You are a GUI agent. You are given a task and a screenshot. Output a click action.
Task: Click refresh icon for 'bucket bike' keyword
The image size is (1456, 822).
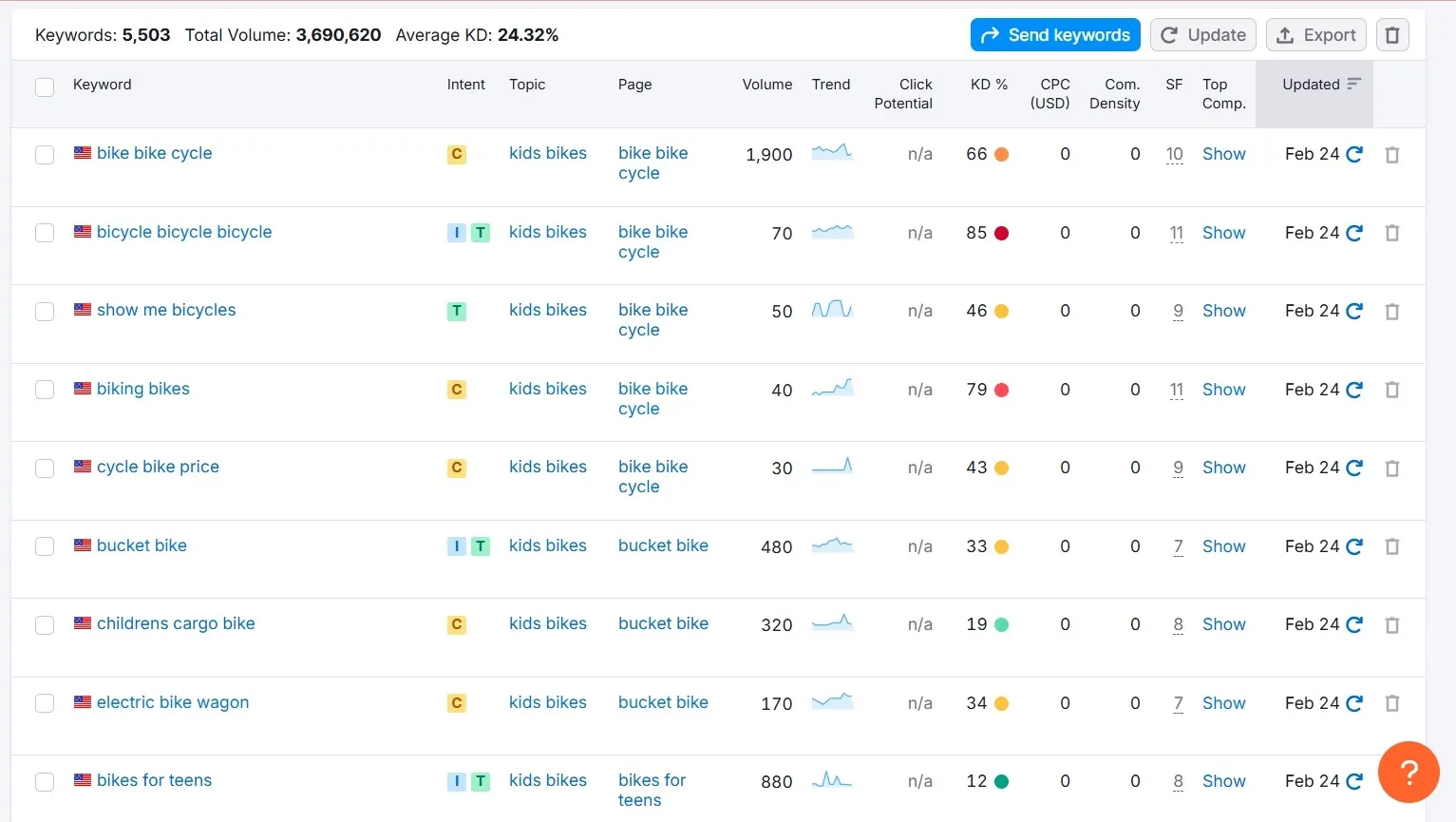pos(1354,546)
